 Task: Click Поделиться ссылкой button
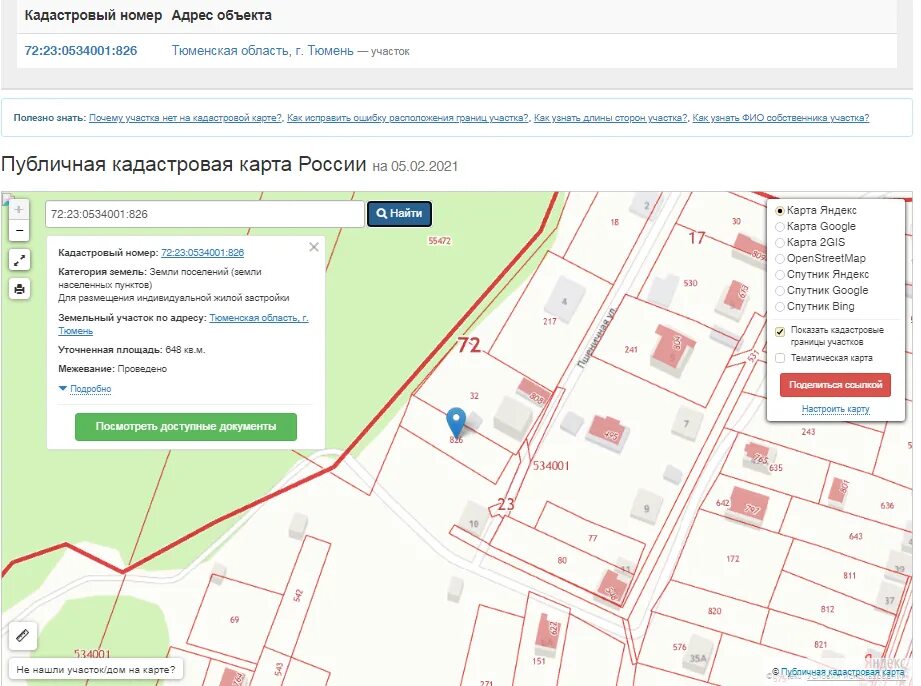point(835,385)
